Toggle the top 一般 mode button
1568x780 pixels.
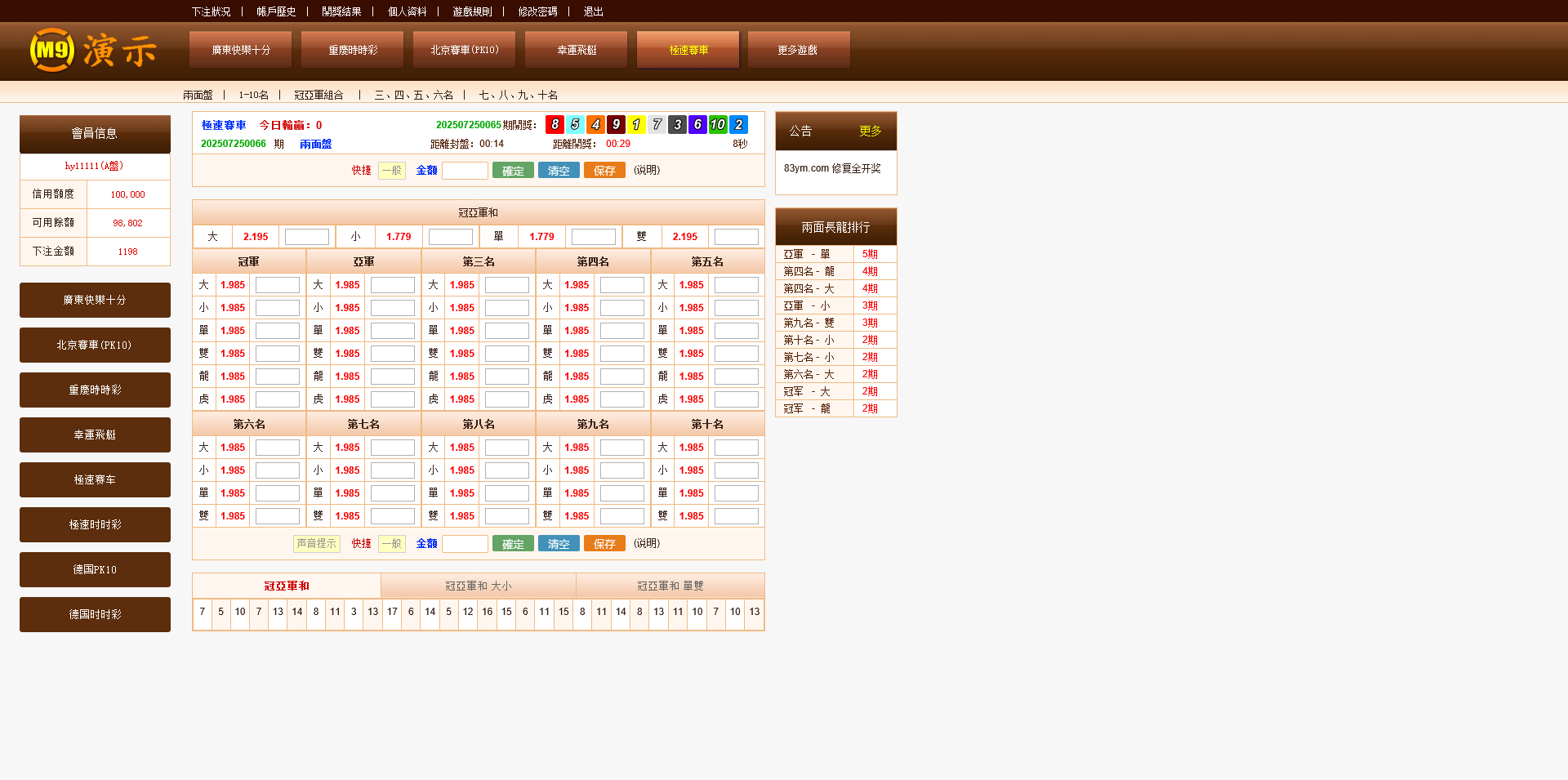[x=392, y=171]
